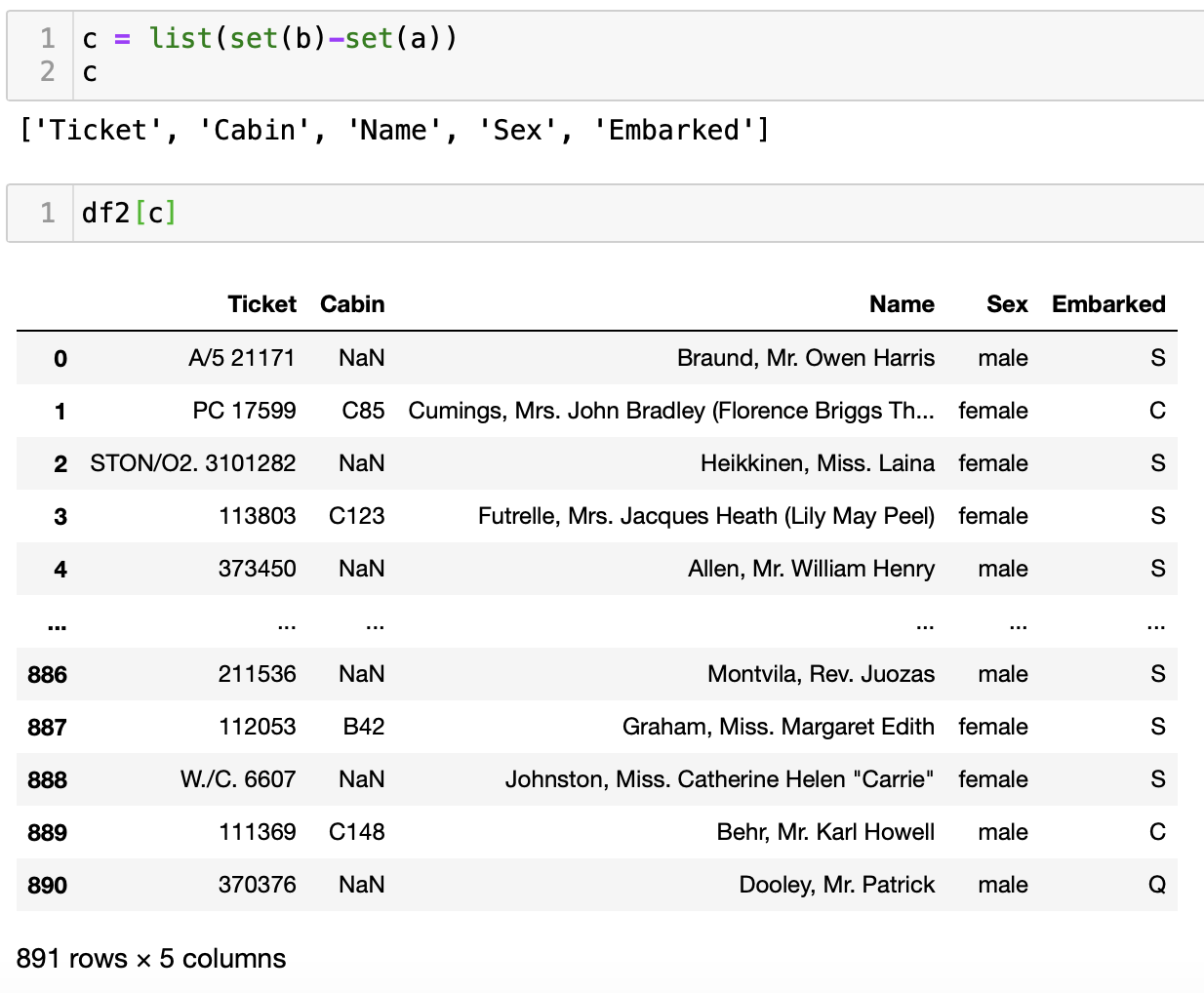Click row index 887
This screenshot has width=1204, height=993.
pos(48,728)
